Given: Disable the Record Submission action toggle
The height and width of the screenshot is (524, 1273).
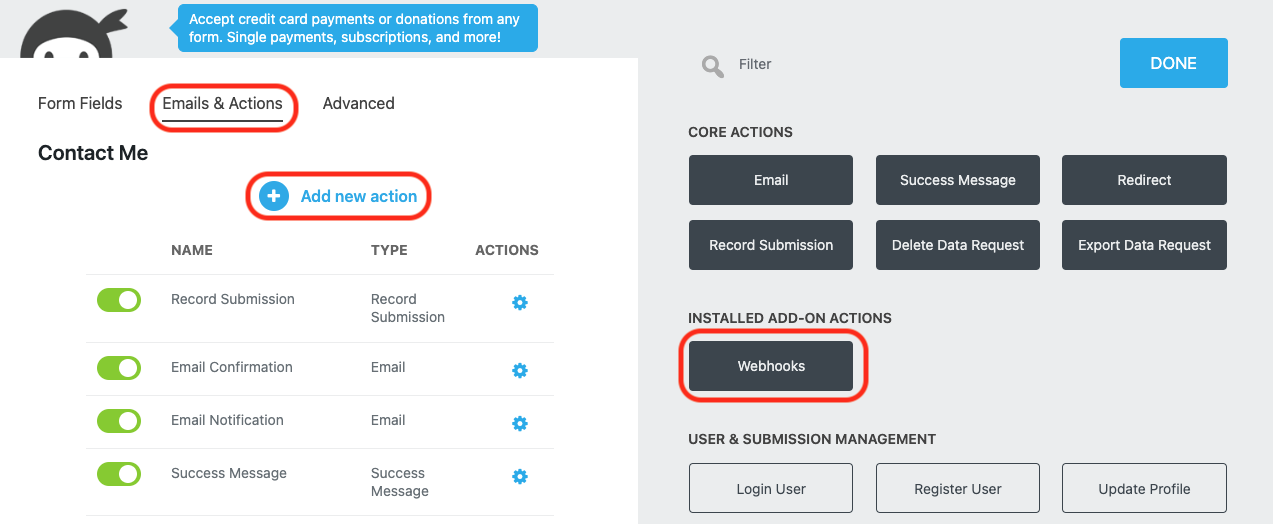Looking at the screenshot, I should click(119, 299).
